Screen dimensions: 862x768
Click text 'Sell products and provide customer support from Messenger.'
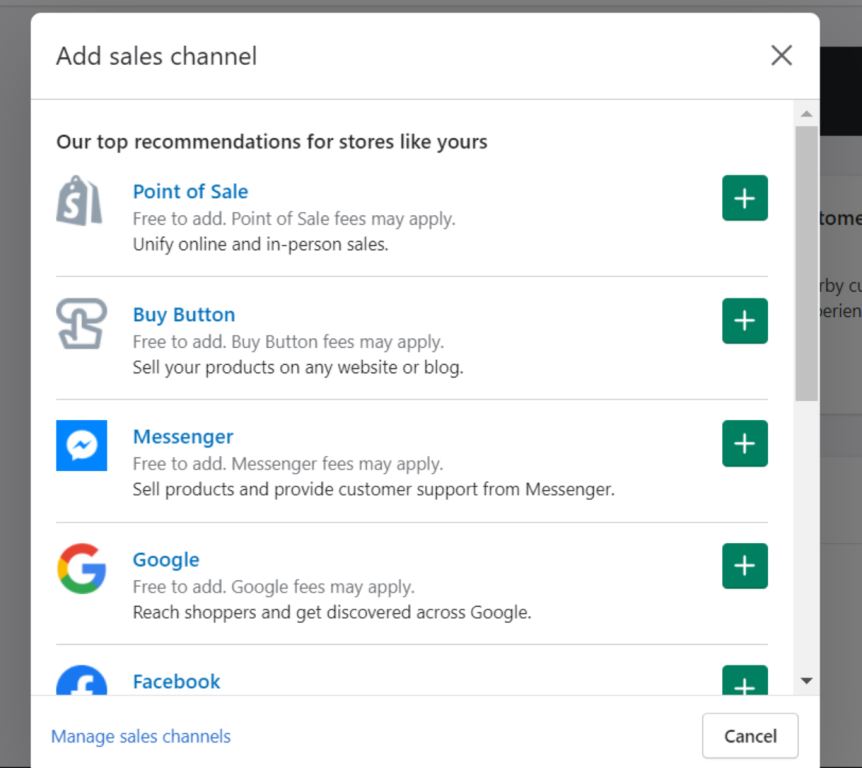click(374, 489)
